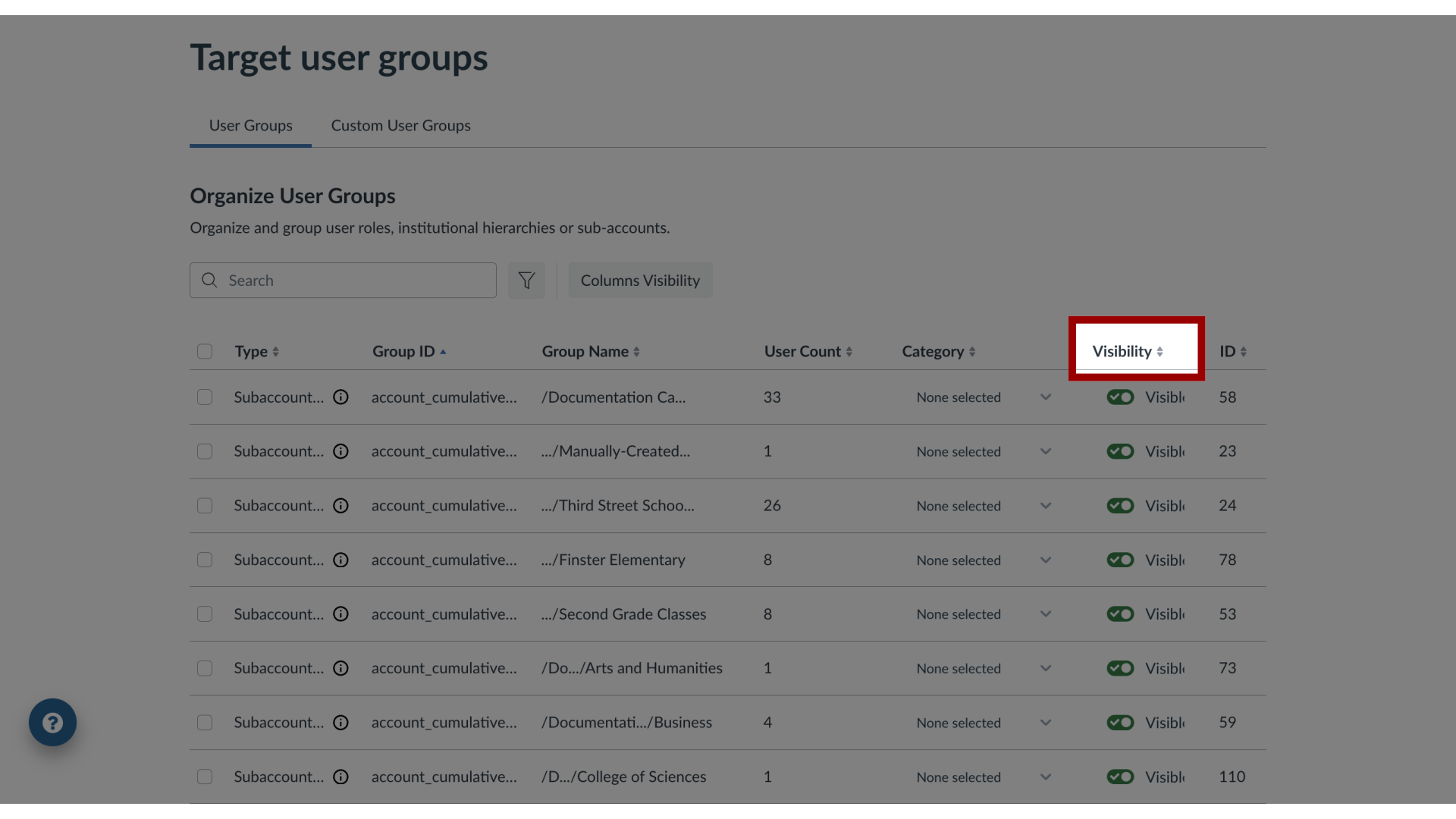Toggle visibility for Manually-Created group
Screen dimensions: 1456x819
click(1119, 451)
